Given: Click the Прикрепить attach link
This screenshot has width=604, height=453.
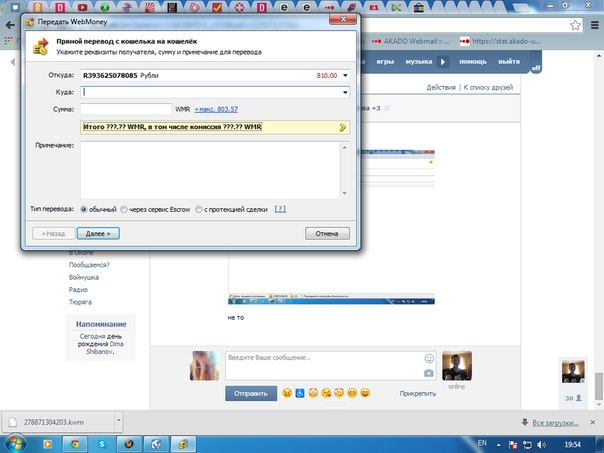Looking at the screenshot, I should (x=418, y=394).
